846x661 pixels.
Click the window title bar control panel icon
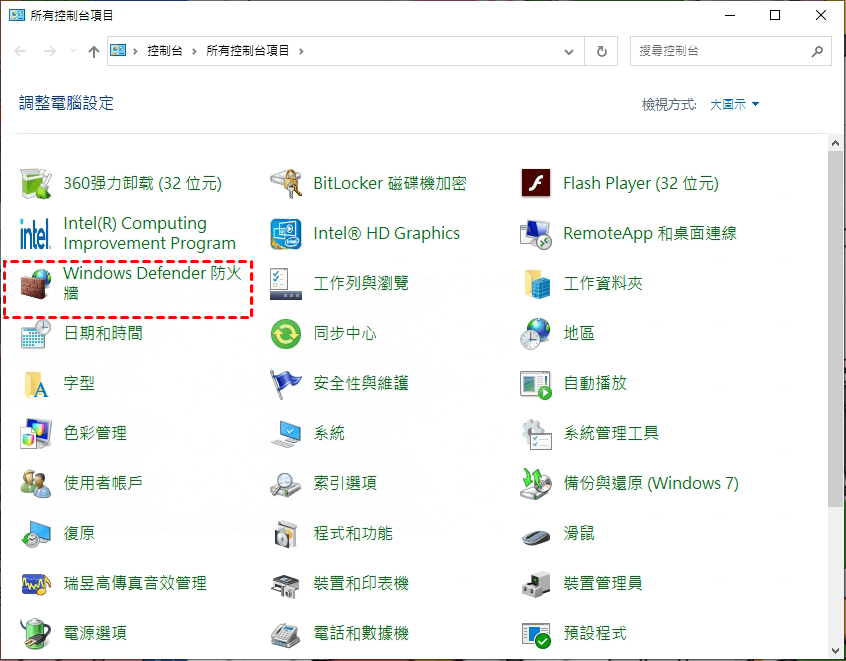[x=17, y=15]
